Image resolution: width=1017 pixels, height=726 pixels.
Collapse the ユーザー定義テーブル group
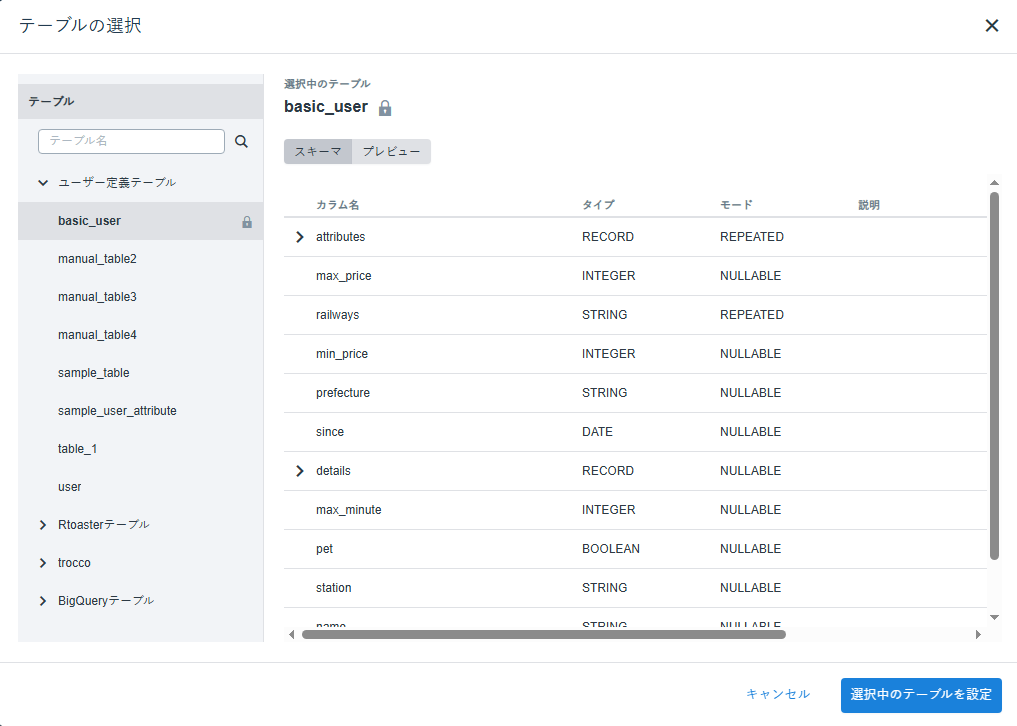[43, 183]
